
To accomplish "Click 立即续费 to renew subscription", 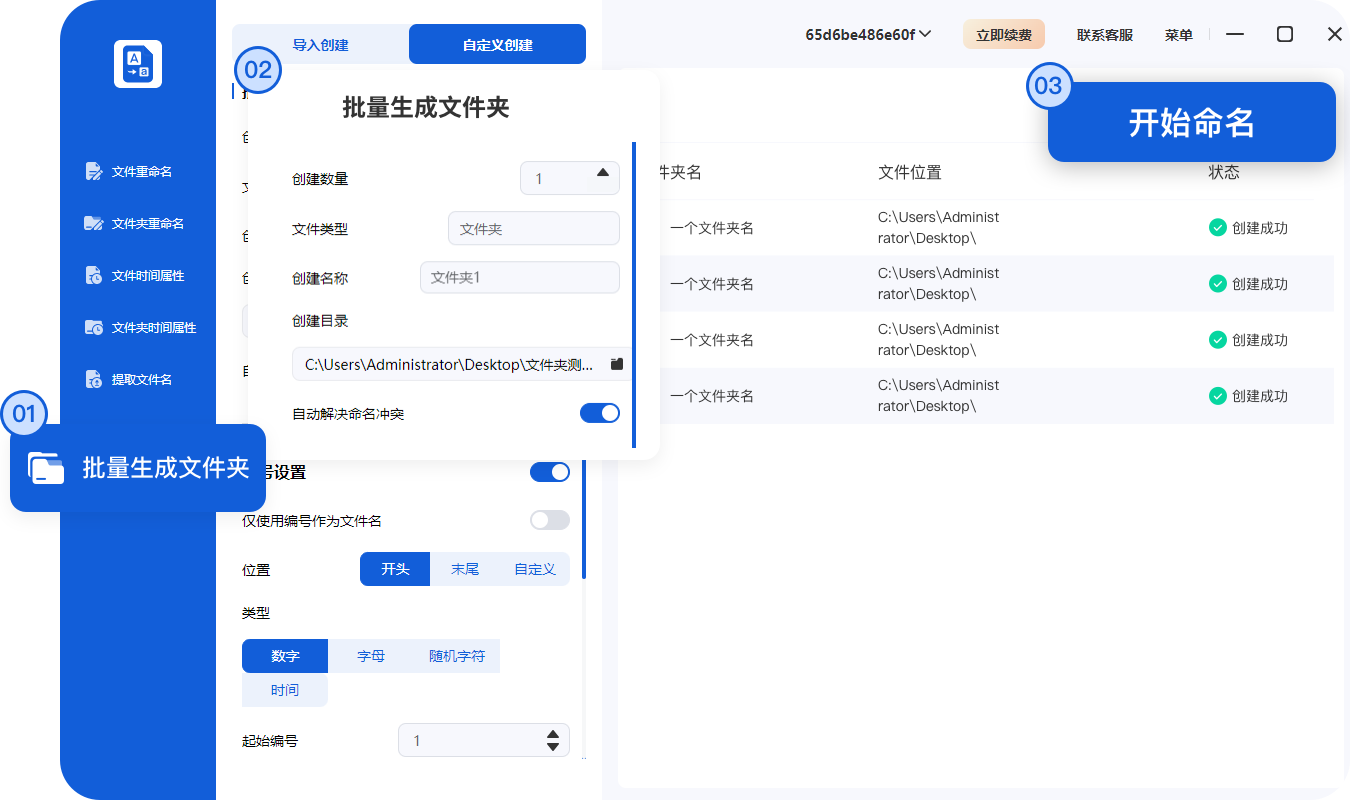I will [1003, 33].
